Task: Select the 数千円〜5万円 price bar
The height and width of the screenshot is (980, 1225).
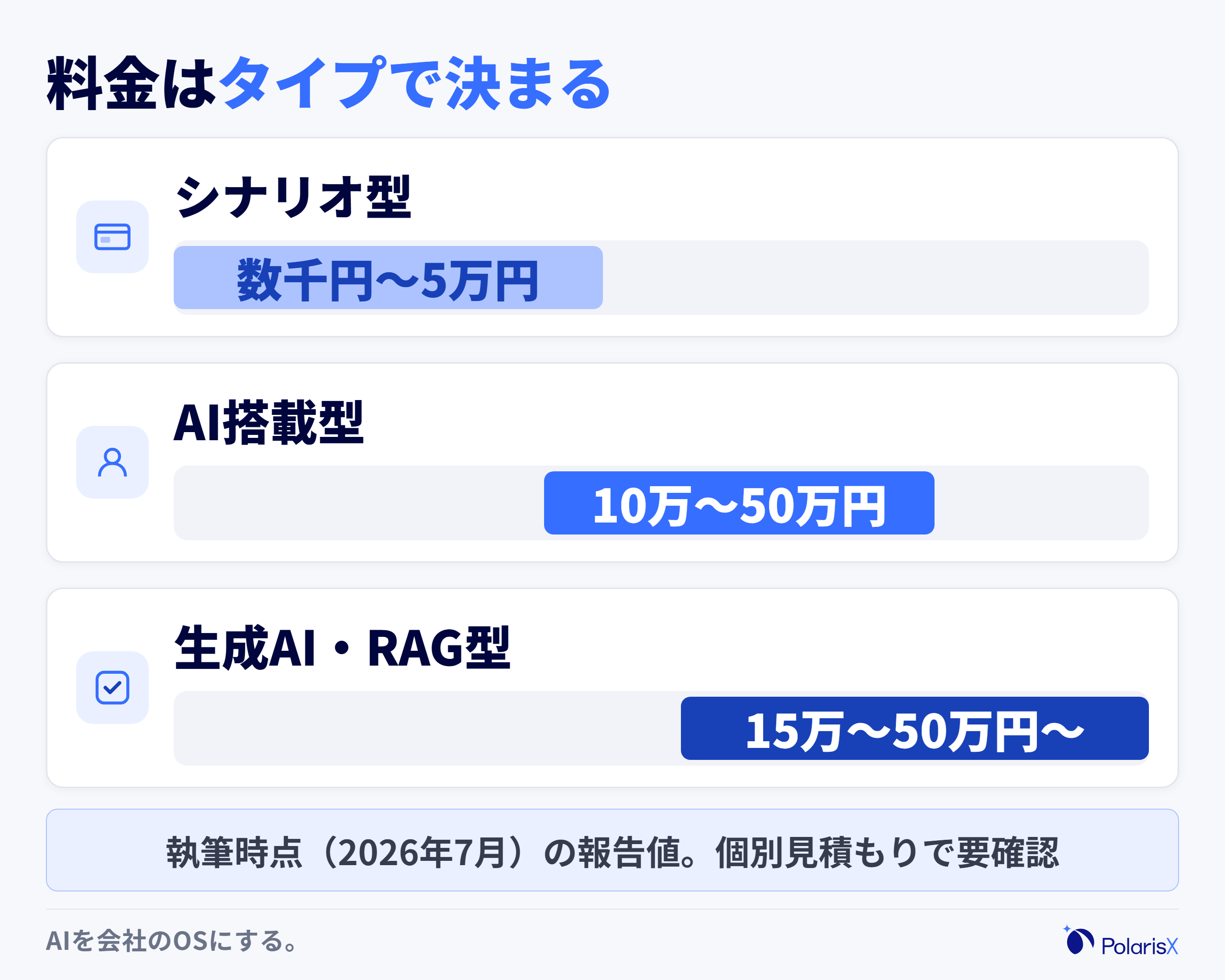Action: pos(388,278)
